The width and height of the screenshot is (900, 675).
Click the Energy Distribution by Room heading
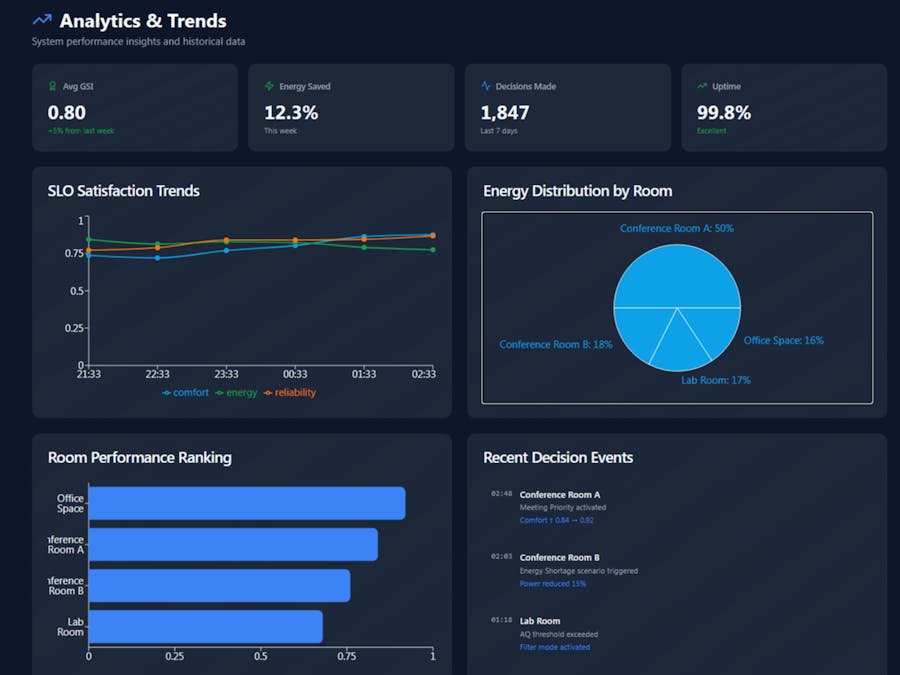[577, 191]
